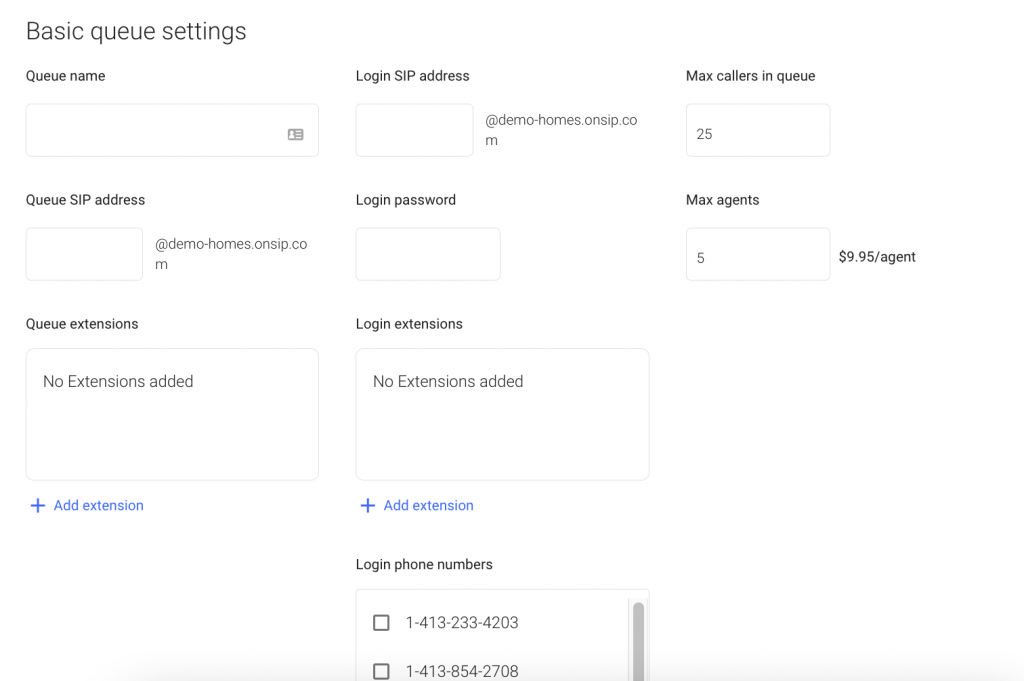The height and width of the screenshot is (681, 1024).
Task: Check the box for 1-413-233-4203
Action: (381, 622)
